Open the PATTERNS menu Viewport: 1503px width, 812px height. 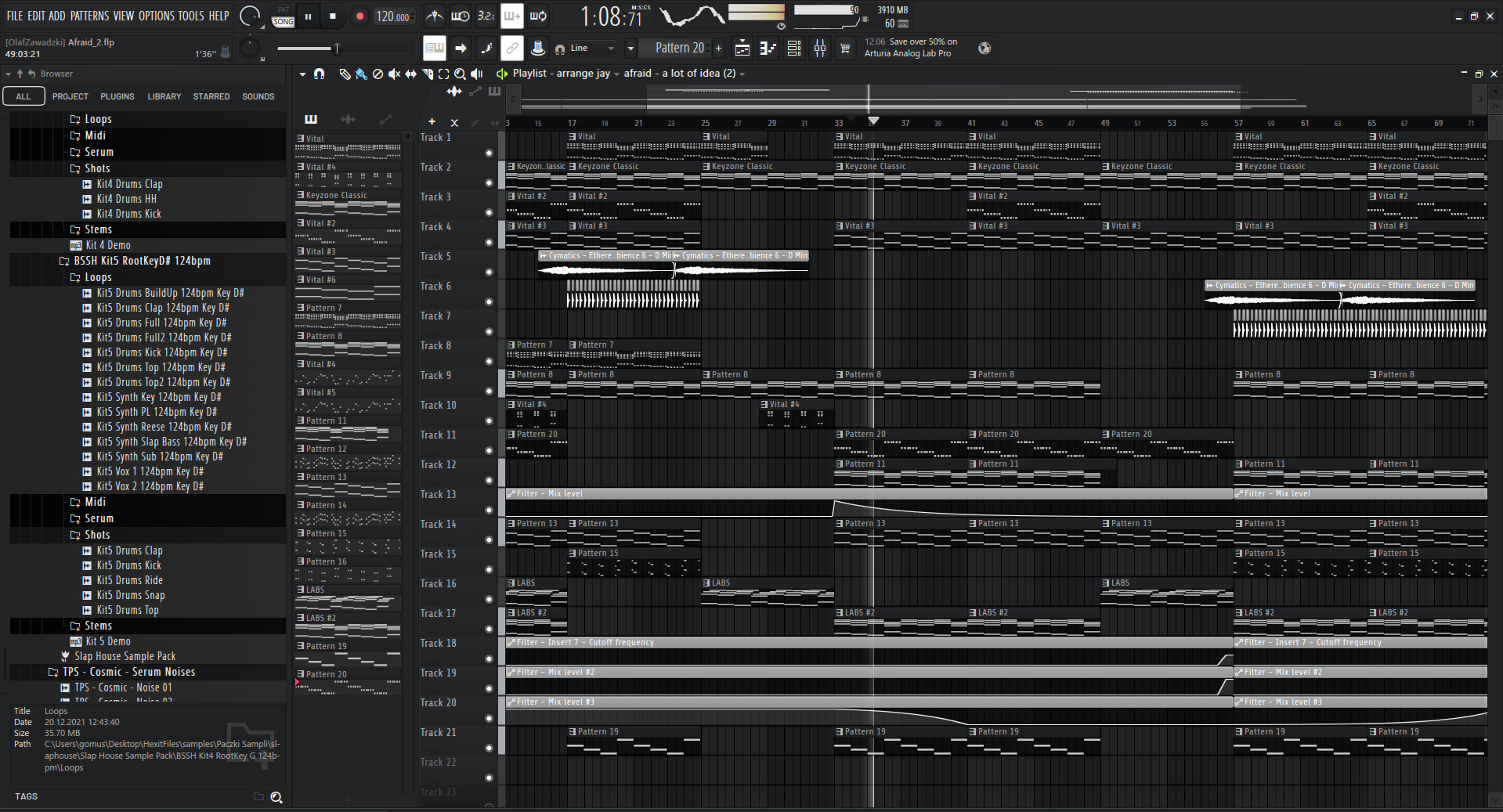point(89,16)
